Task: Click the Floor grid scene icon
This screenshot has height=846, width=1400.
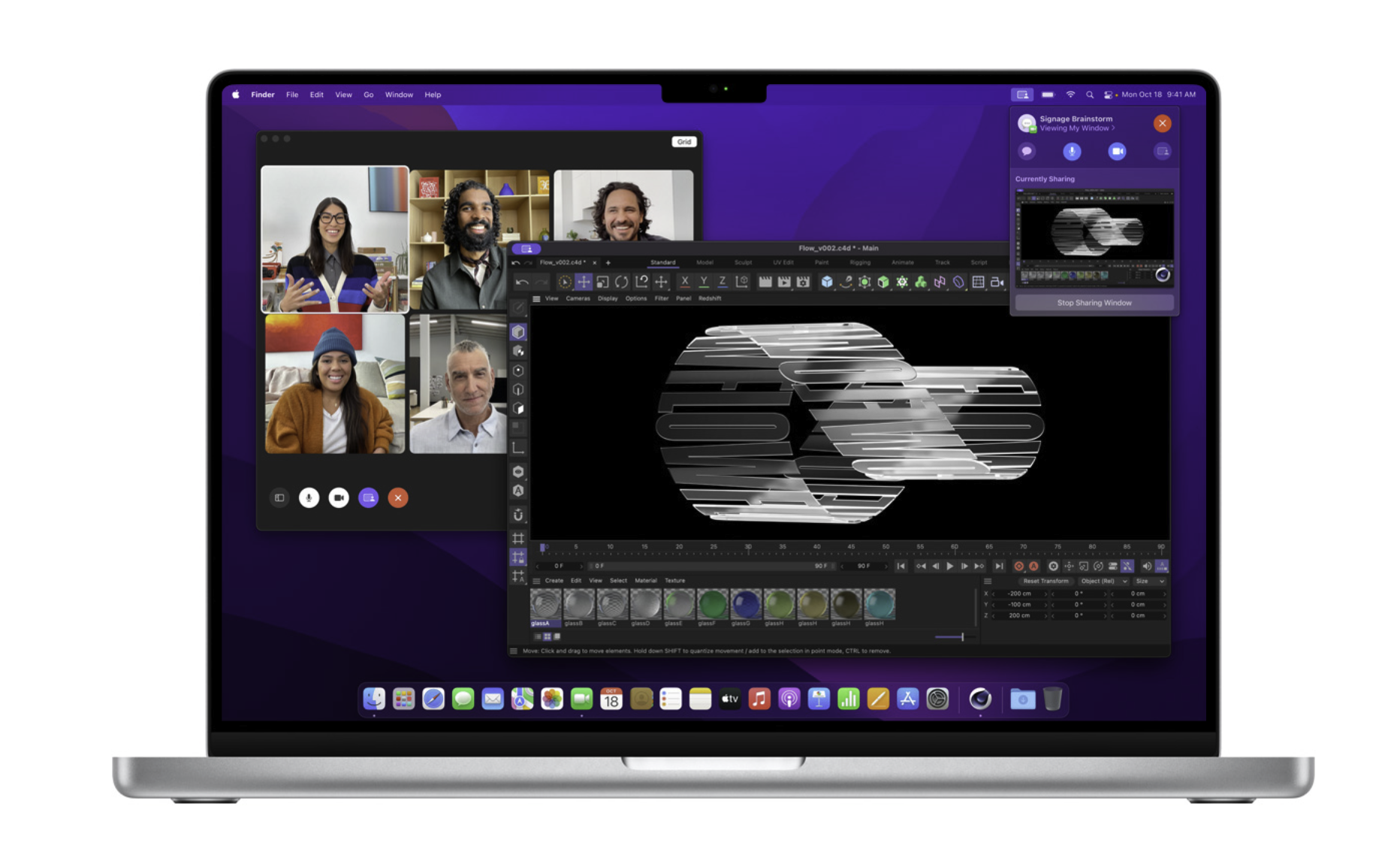Action: click(978, 282)
